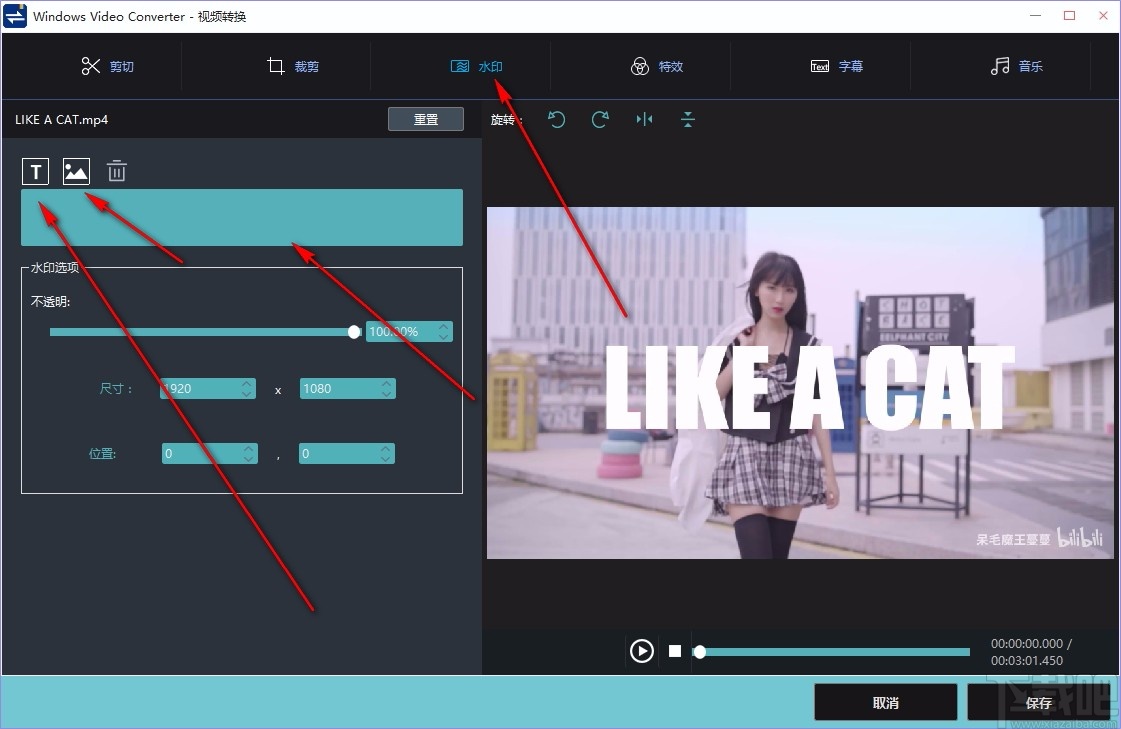Click the 取消 cancel button
Image resolution: width=1121 pixels, height=729 pixels.
coord(885,702)
